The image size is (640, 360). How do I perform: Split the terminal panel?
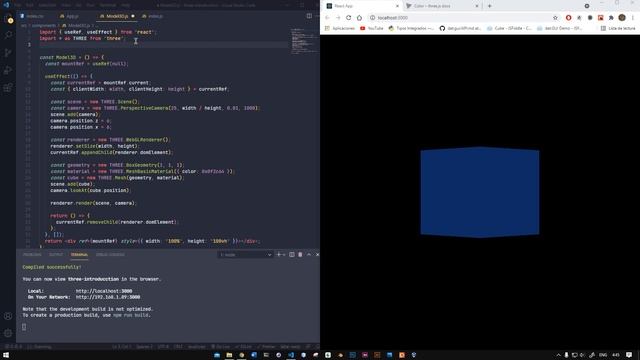pos(291,255)
